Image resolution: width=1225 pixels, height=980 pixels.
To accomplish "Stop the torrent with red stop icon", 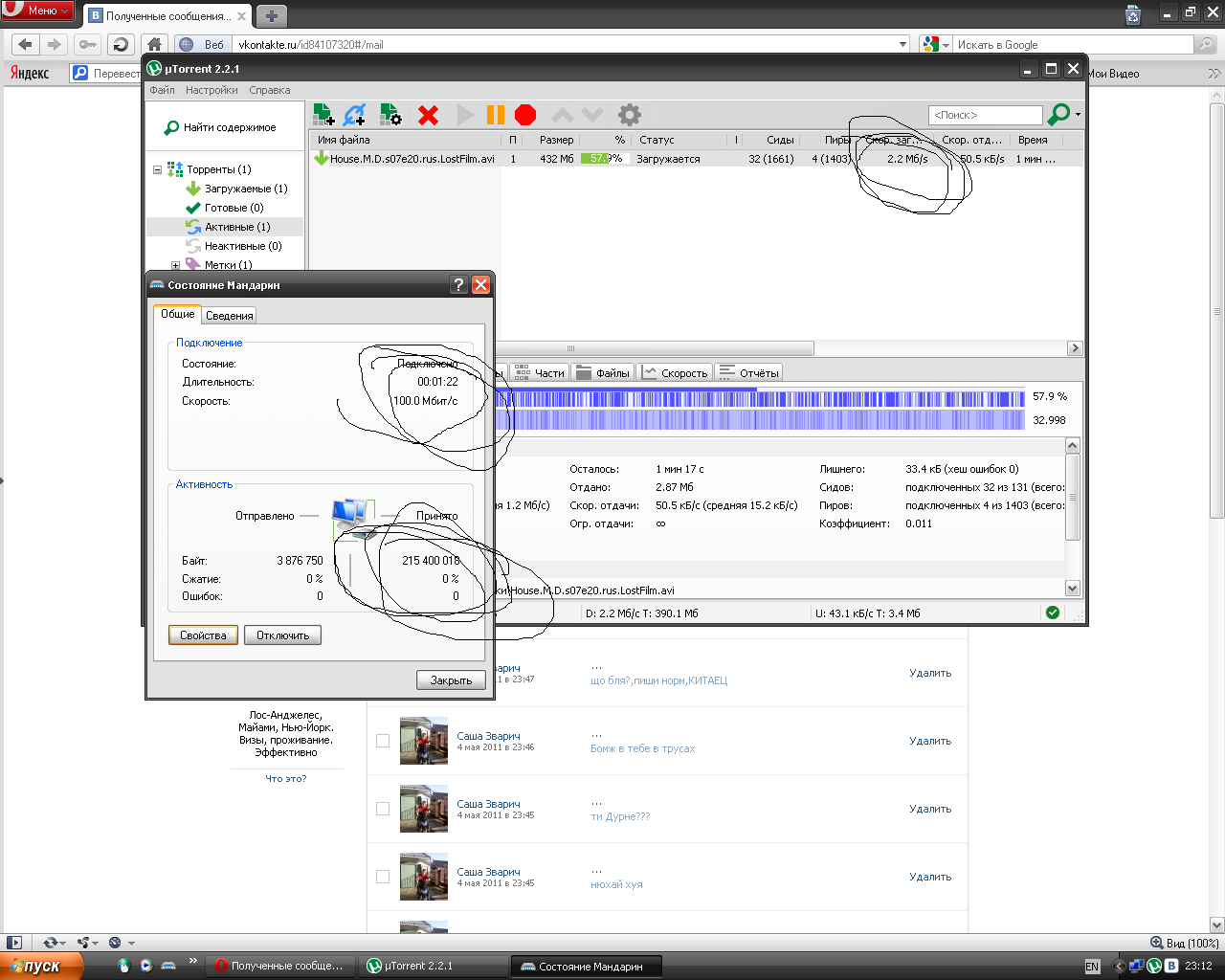I will coord(525,115).
